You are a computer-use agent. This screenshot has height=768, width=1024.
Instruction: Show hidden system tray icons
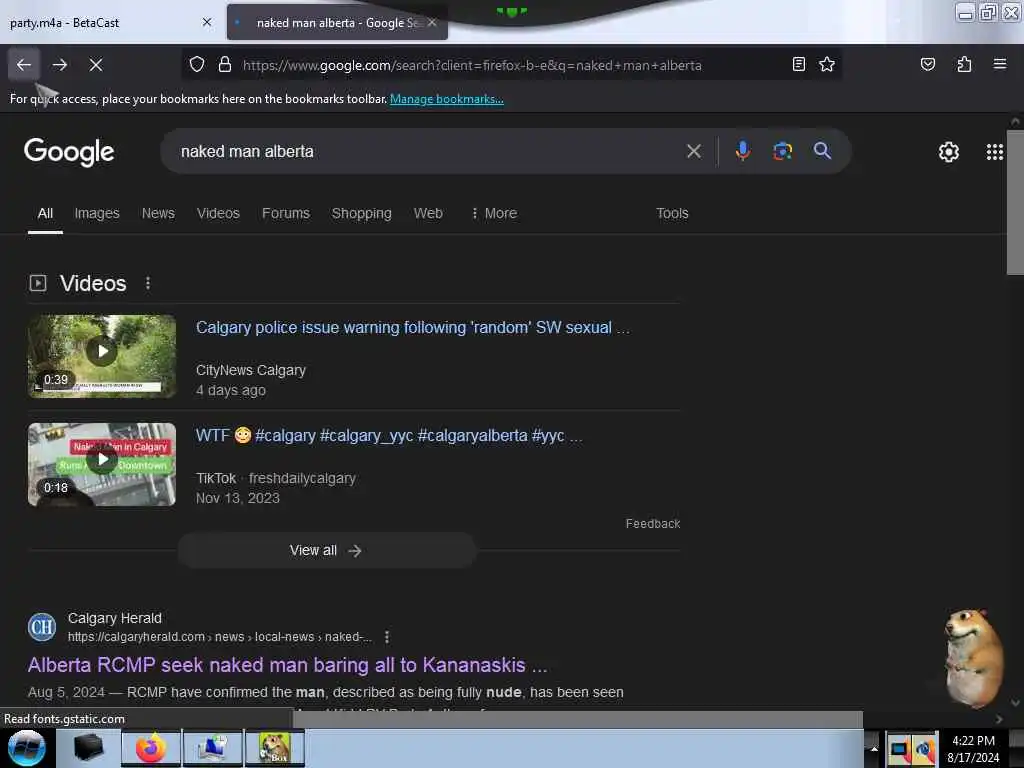(x=874, y=749)
